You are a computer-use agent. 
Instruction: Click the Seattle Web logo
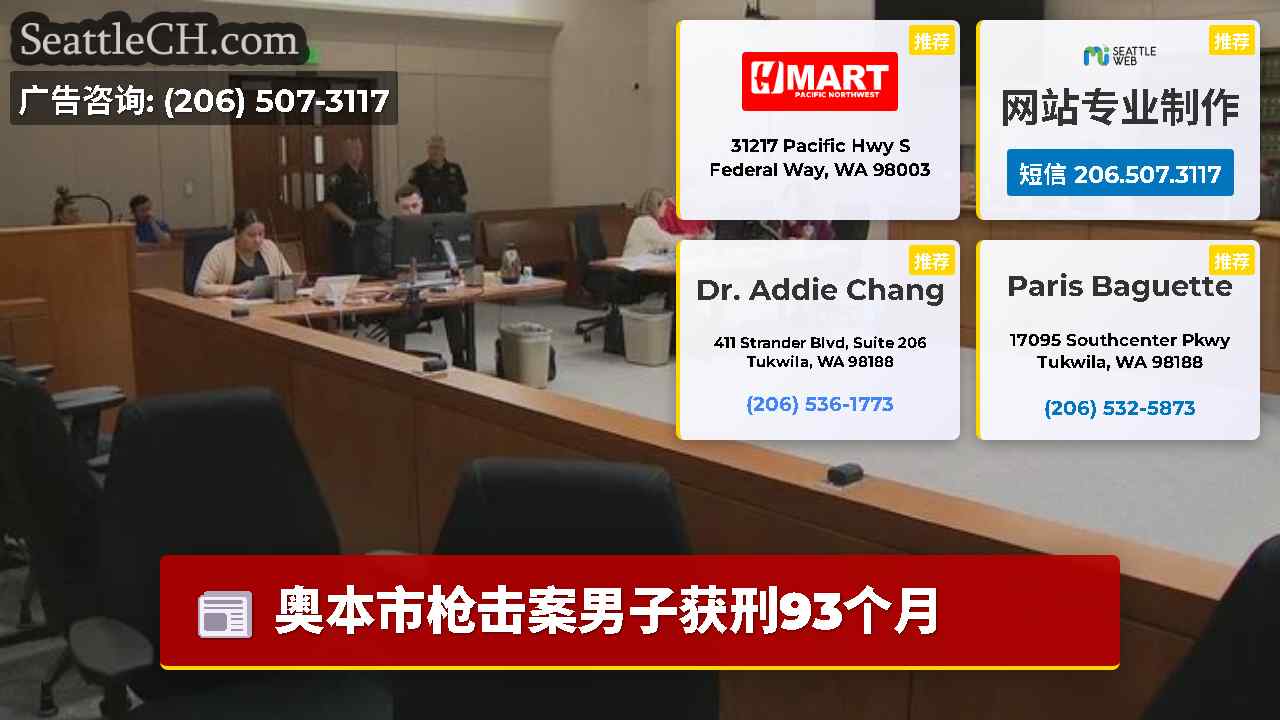pos(1119,56)
